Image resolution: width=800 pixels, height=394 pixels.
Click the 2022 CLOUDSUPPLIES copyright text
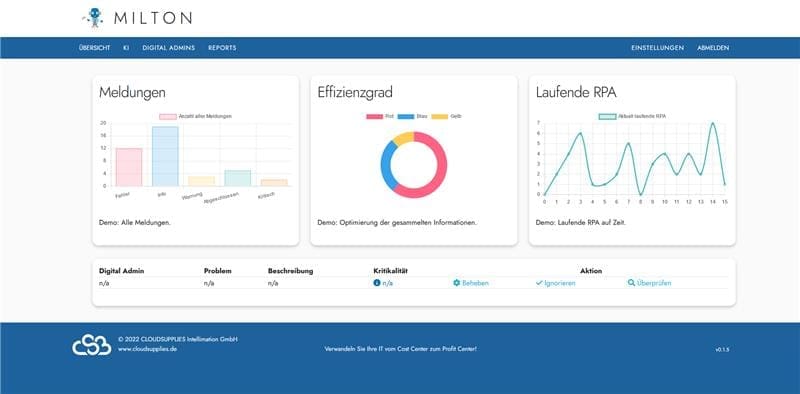(178, 339)
